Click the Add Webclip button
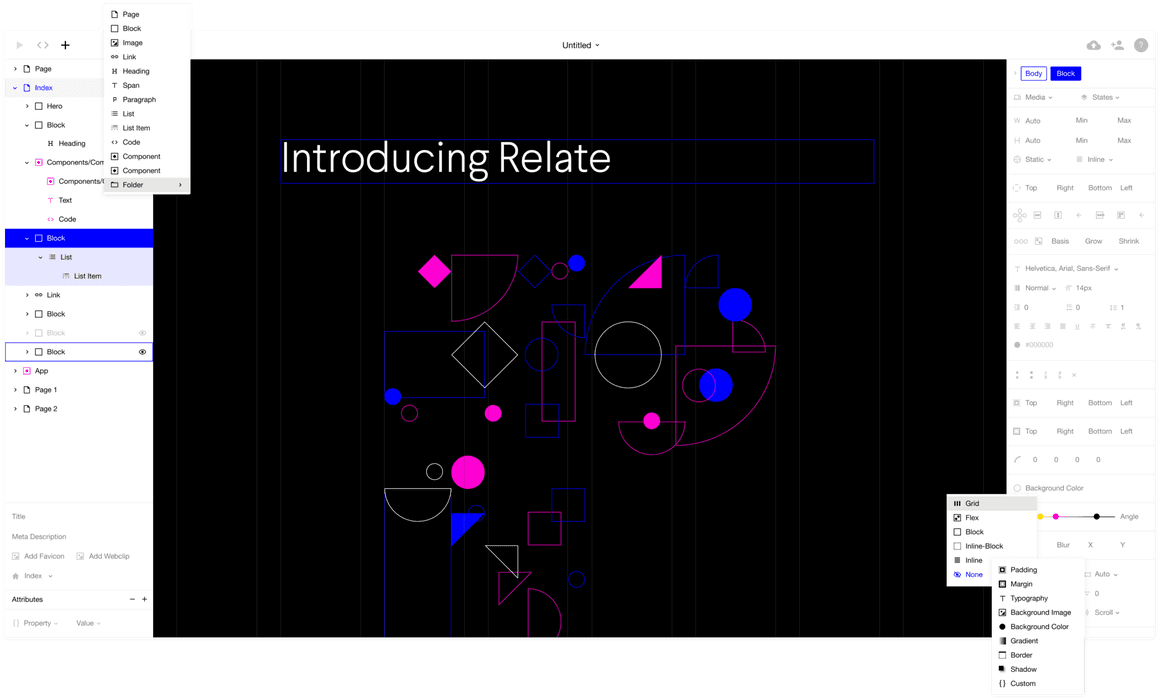The image size is (1160, 700). [x=103, y=556]
